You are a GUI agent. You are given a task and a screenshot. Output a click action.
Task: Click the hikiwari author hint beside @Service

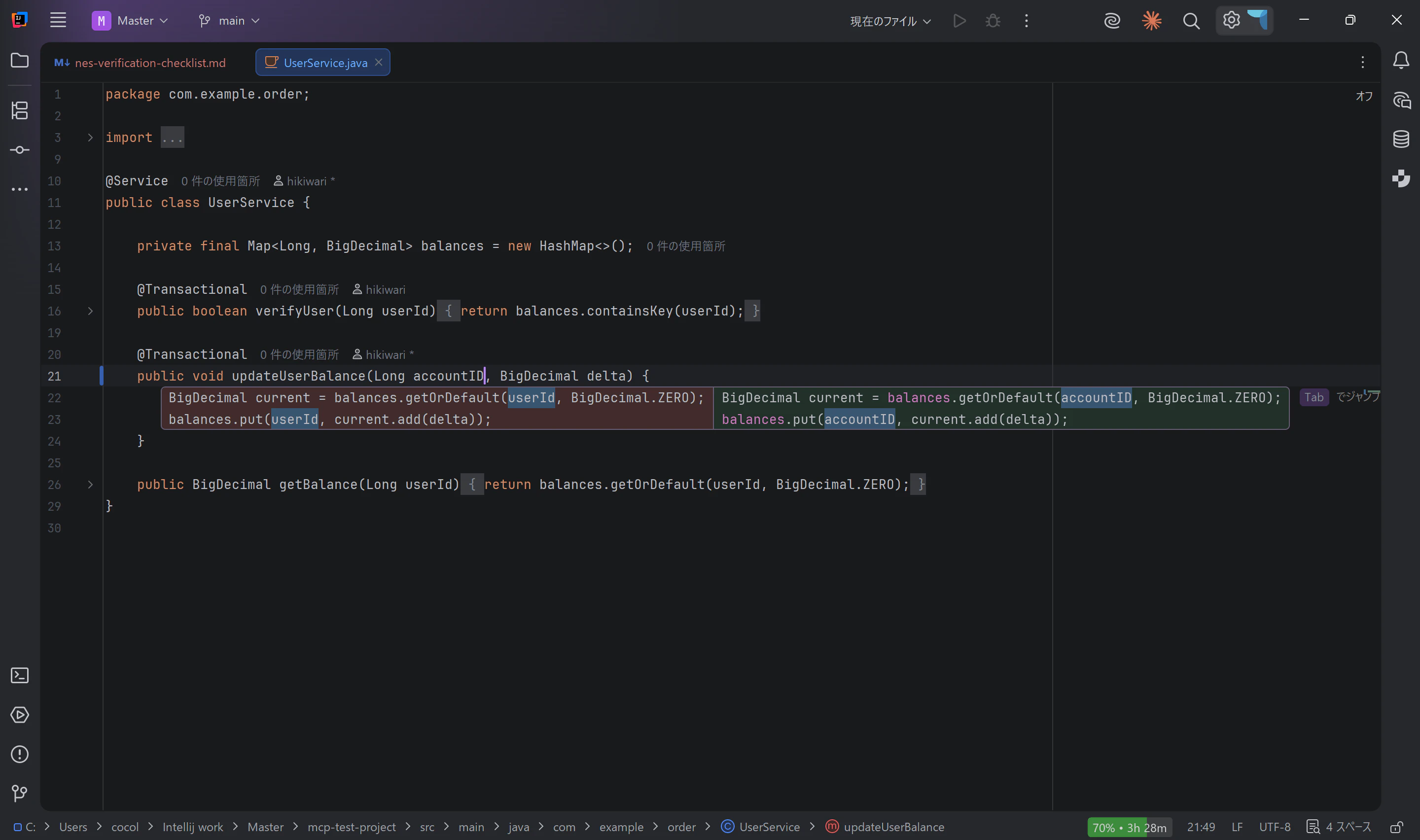click(304, 181)
